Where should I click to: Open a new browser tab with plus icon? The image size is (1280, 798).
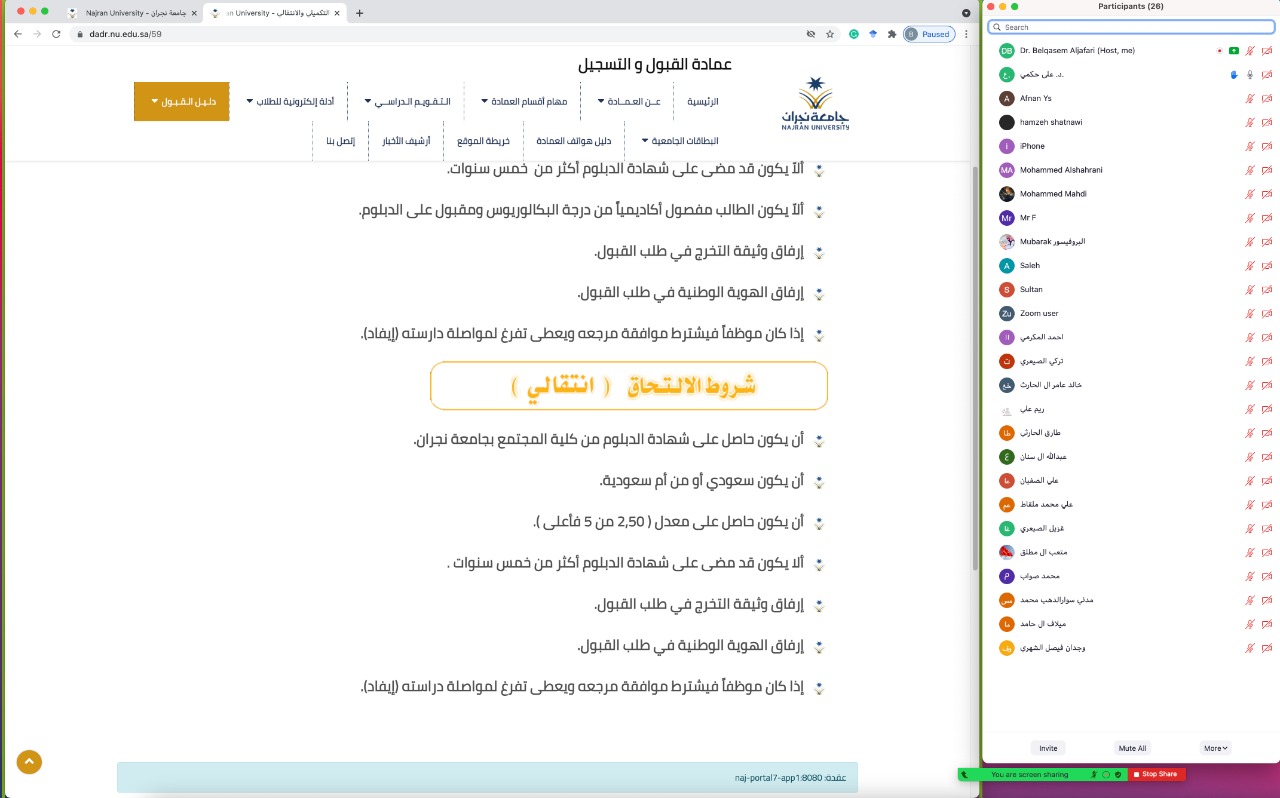(360, 13)
